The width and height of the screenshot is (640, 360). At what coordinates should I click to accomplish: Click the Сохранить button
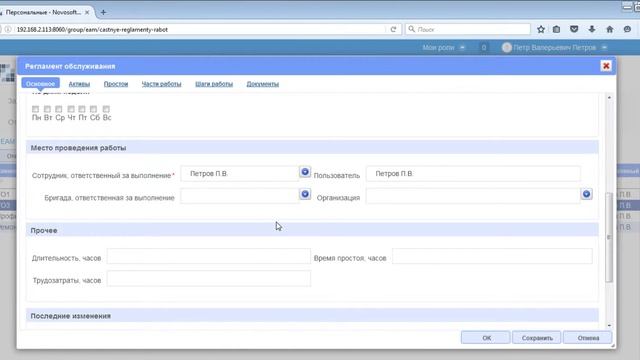pos(537,338)
